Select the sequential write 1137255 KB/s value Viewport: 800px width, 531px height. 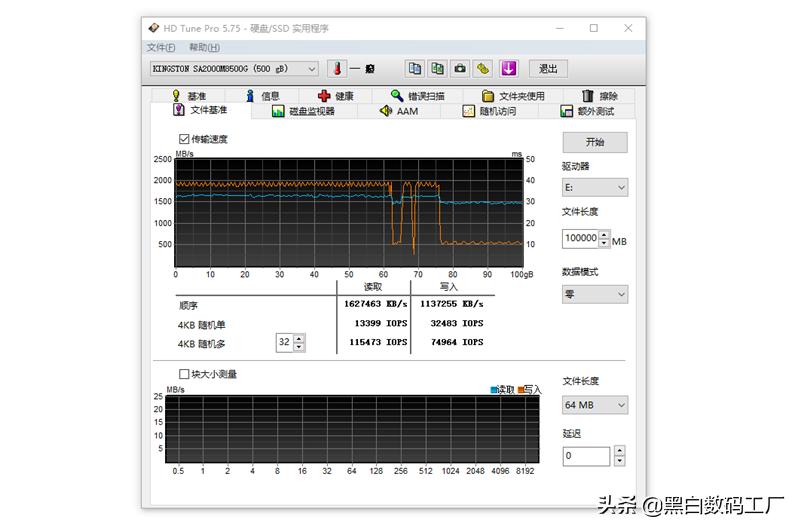click(452, 304)
